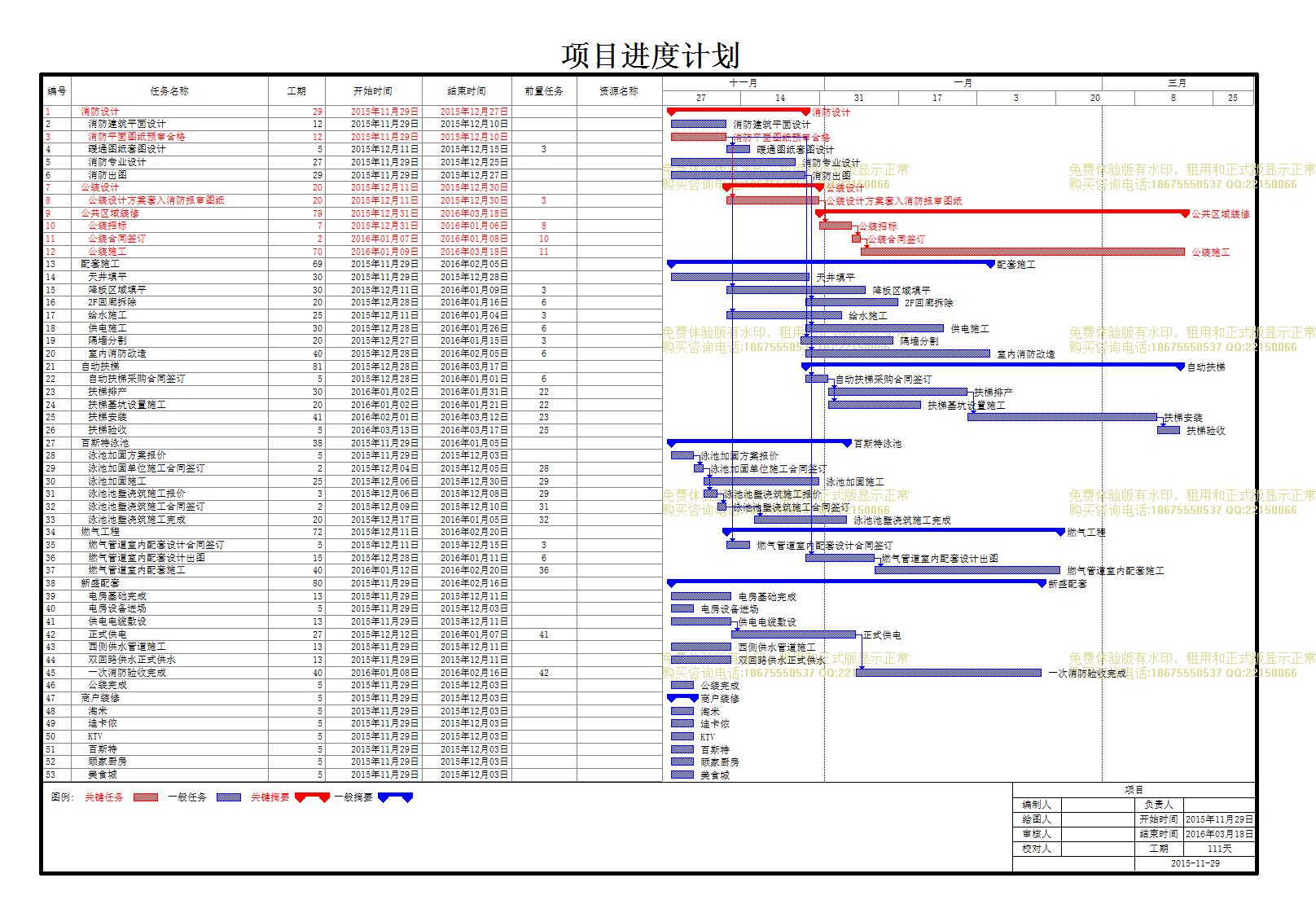Click end date 2016年03月18日 in row 12 公装施工
1316x913 pixels.
474,252
